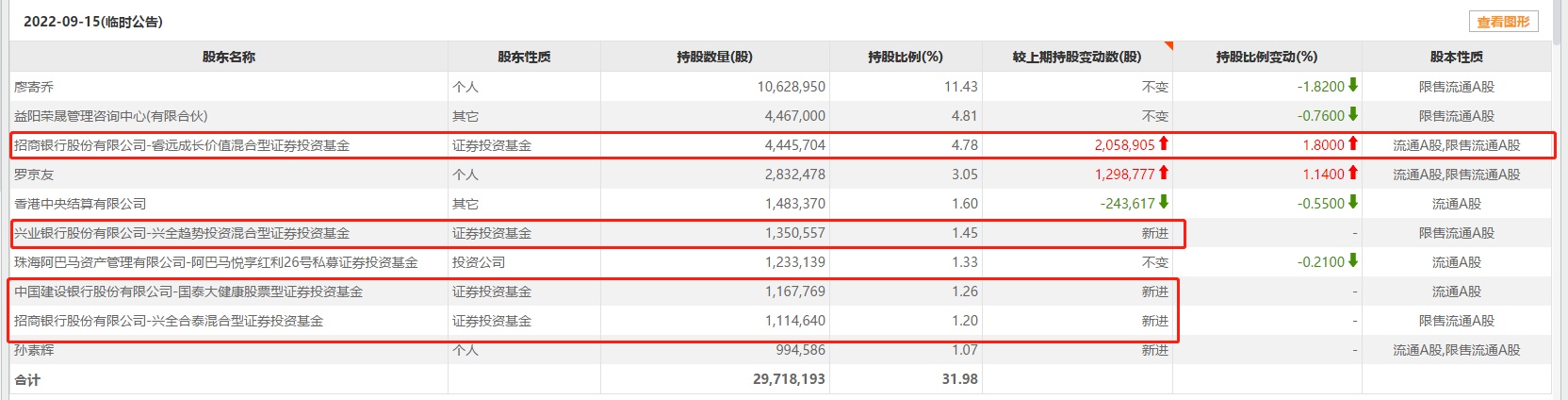
Task: Click green down arrow beside -1.8200
Action: pyautogui.click(x=1353, y=85)
